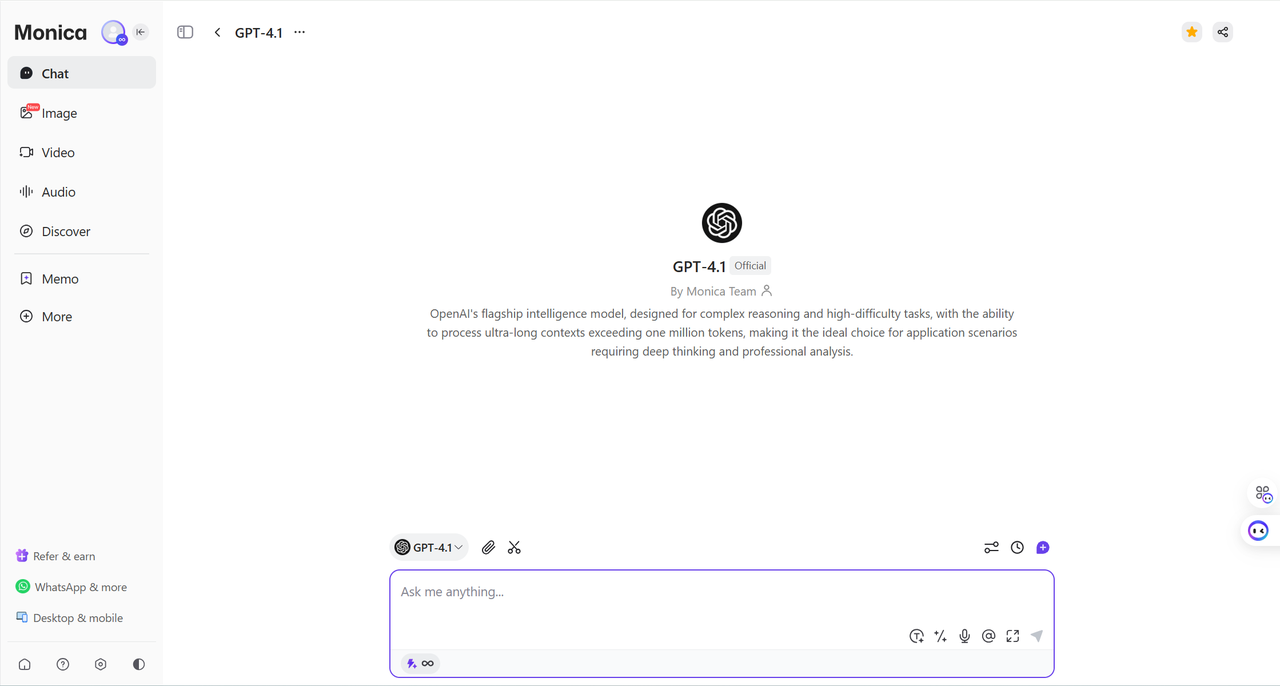This screenshot has width=1280, height=686.
Task: Click the Refer & earn link
Action: (x=56, y=556)
